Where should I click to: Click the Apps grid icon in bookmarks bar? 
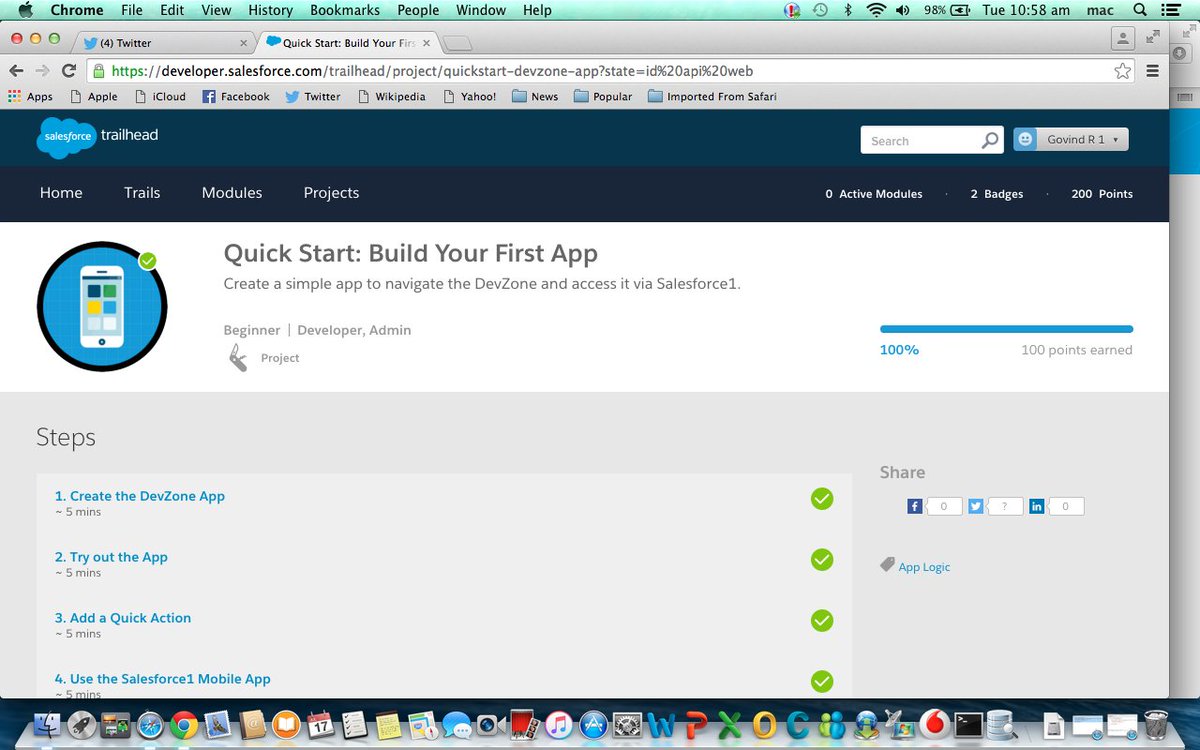click(14, 96)
